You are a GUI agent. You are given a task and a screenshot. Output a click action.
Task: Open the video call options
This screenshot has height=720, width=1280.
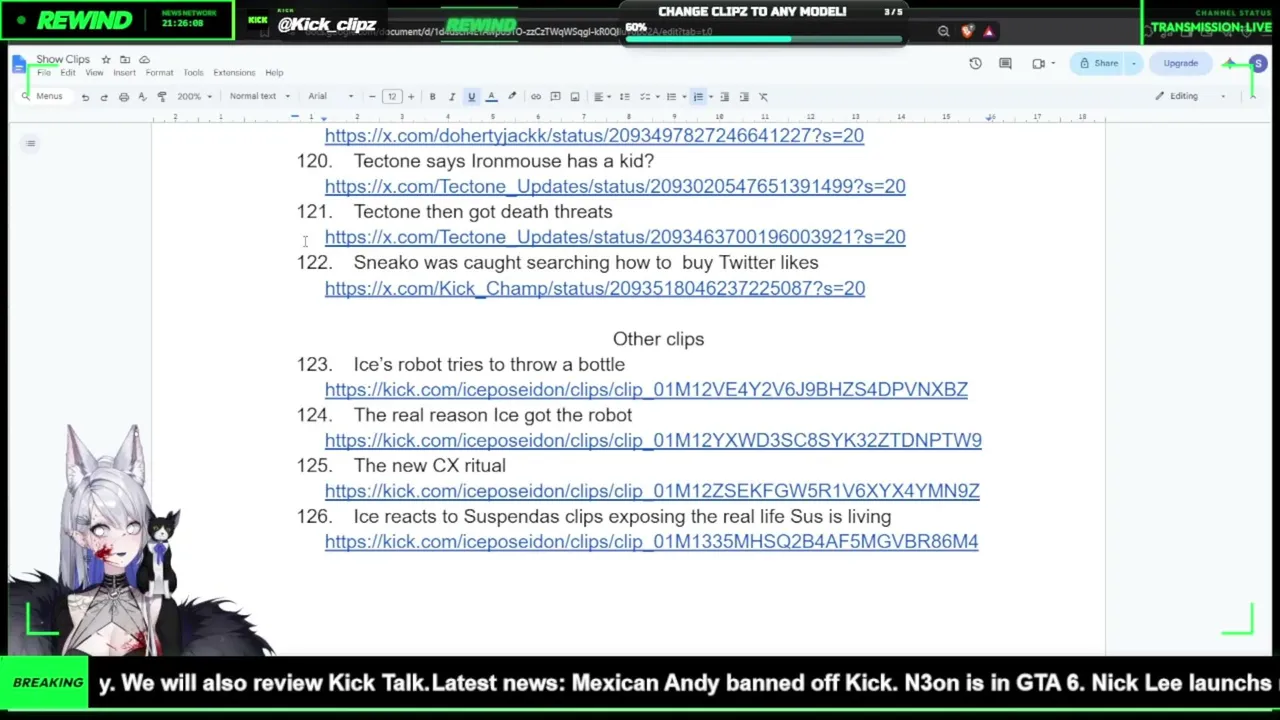pos(1043,64)
